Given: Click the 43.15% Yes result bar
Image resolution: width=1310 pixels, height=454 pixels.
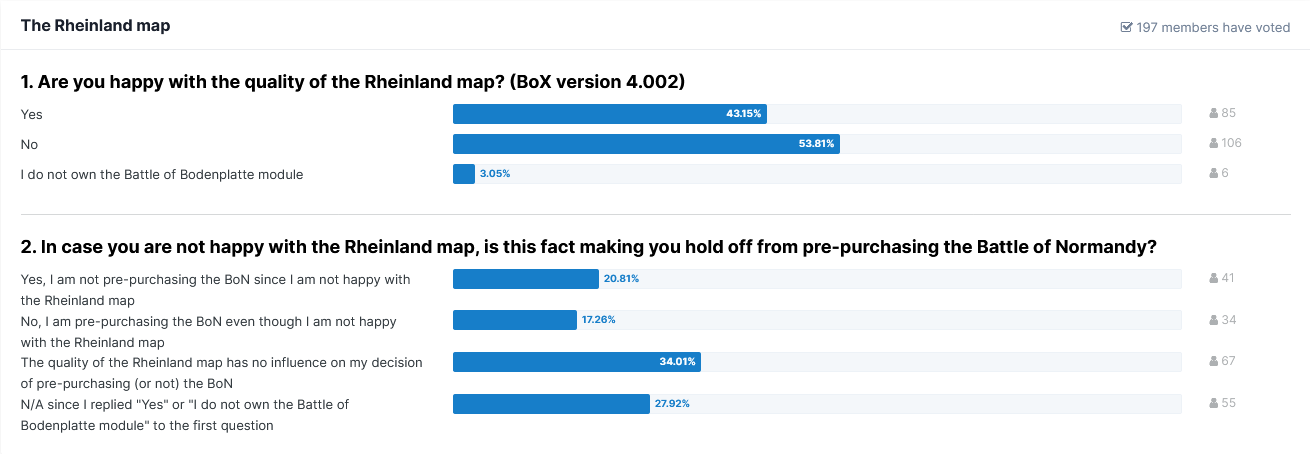Looking at the screenshot, I should tap(609, 114).
